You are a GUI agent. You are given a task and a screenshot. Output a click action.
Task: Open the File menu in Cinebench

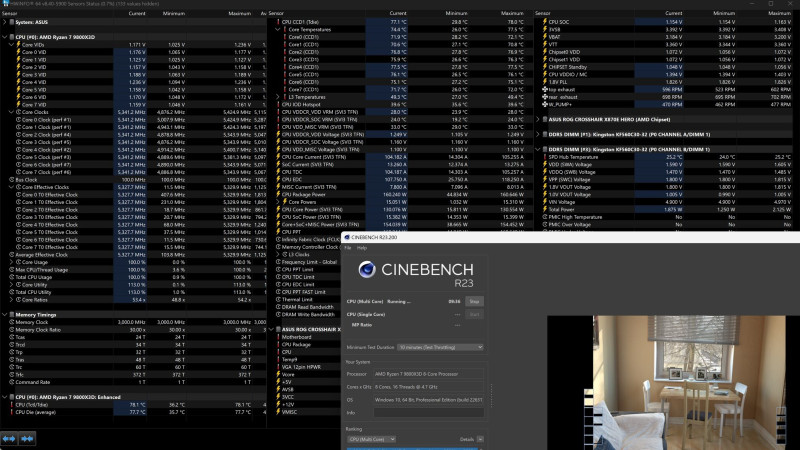[x=348, y=248]
